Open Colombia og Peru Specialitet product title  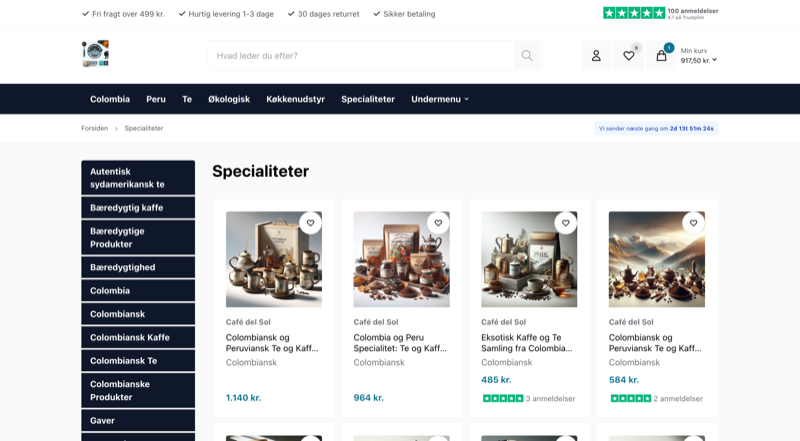(400, 343)
